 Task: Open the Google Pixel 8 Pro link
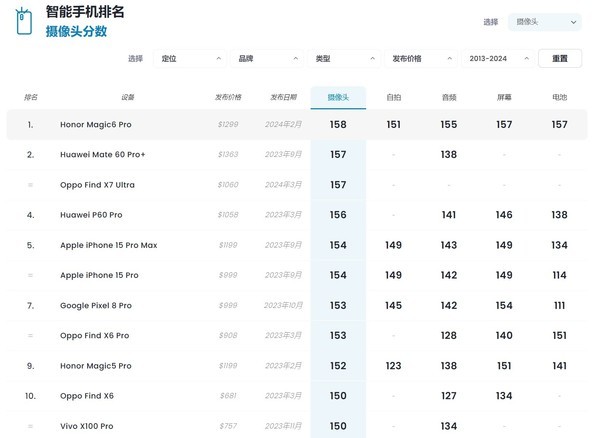pos(96,306)
